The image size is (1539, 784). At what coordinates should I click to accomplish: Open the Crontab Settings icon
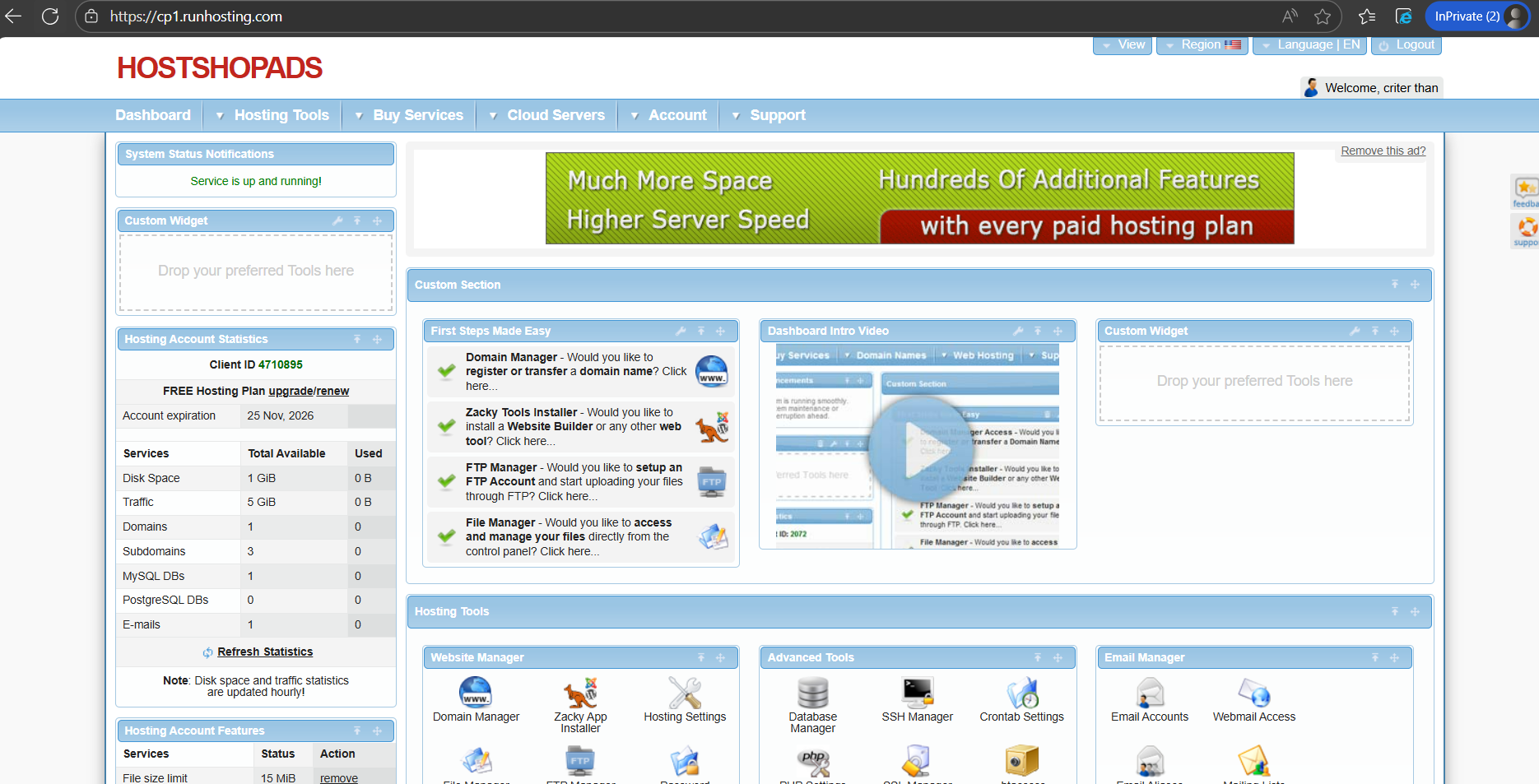pos(1021,693)
